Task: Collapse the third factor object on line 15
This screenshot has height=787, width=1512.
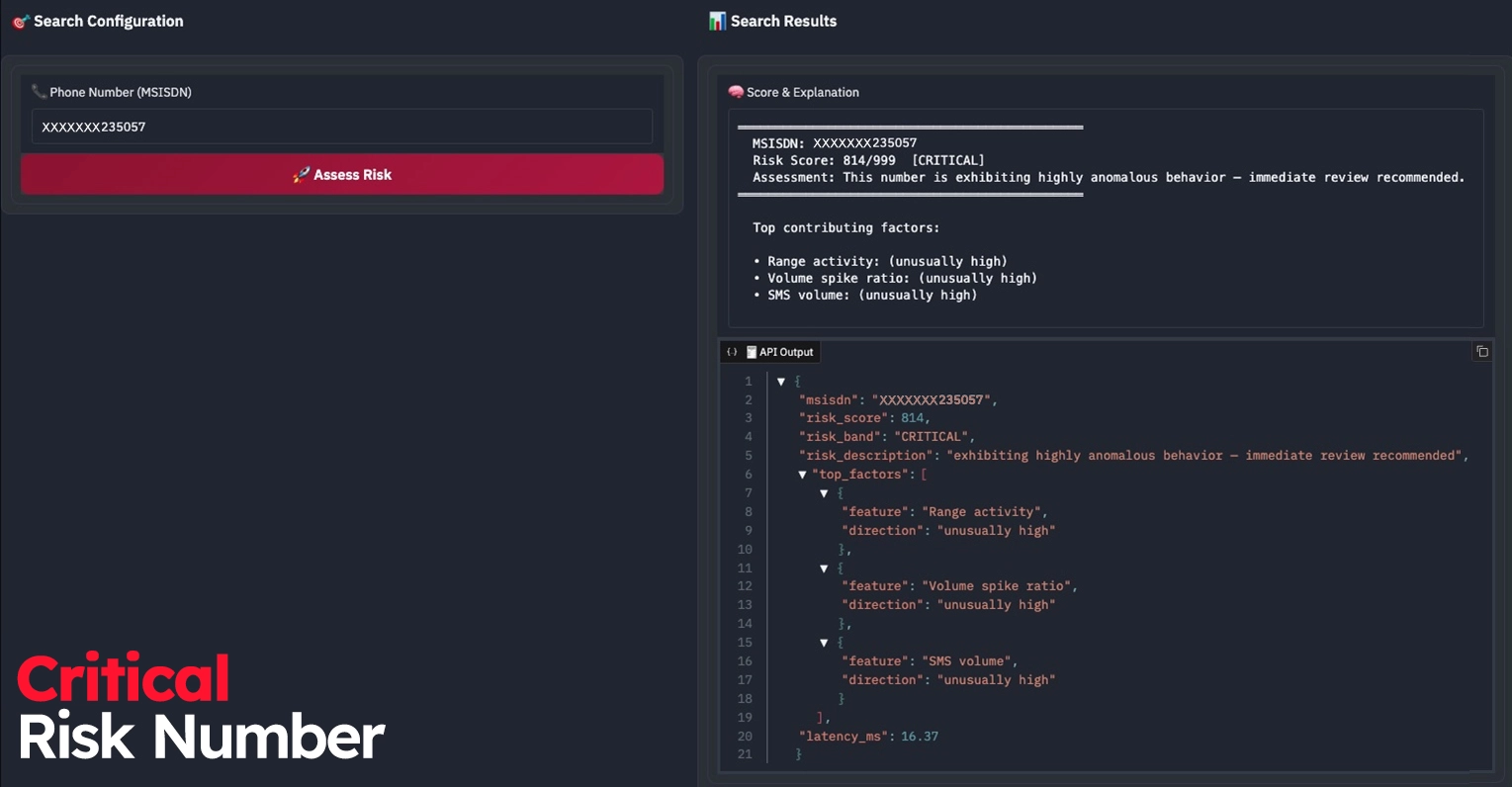Action: (824, 643)
